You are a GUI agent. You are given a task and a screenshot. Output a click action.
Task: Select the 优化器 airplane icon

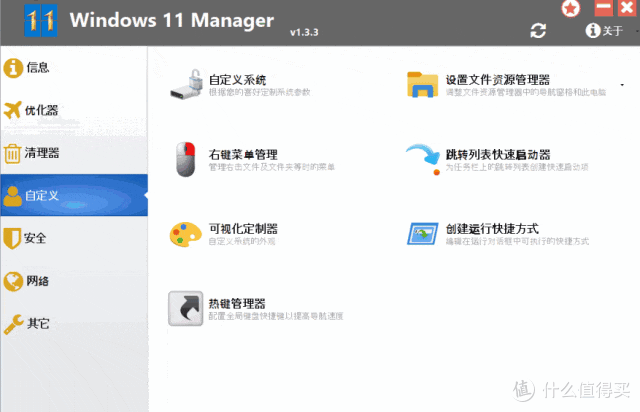click(x=12, y=110)
